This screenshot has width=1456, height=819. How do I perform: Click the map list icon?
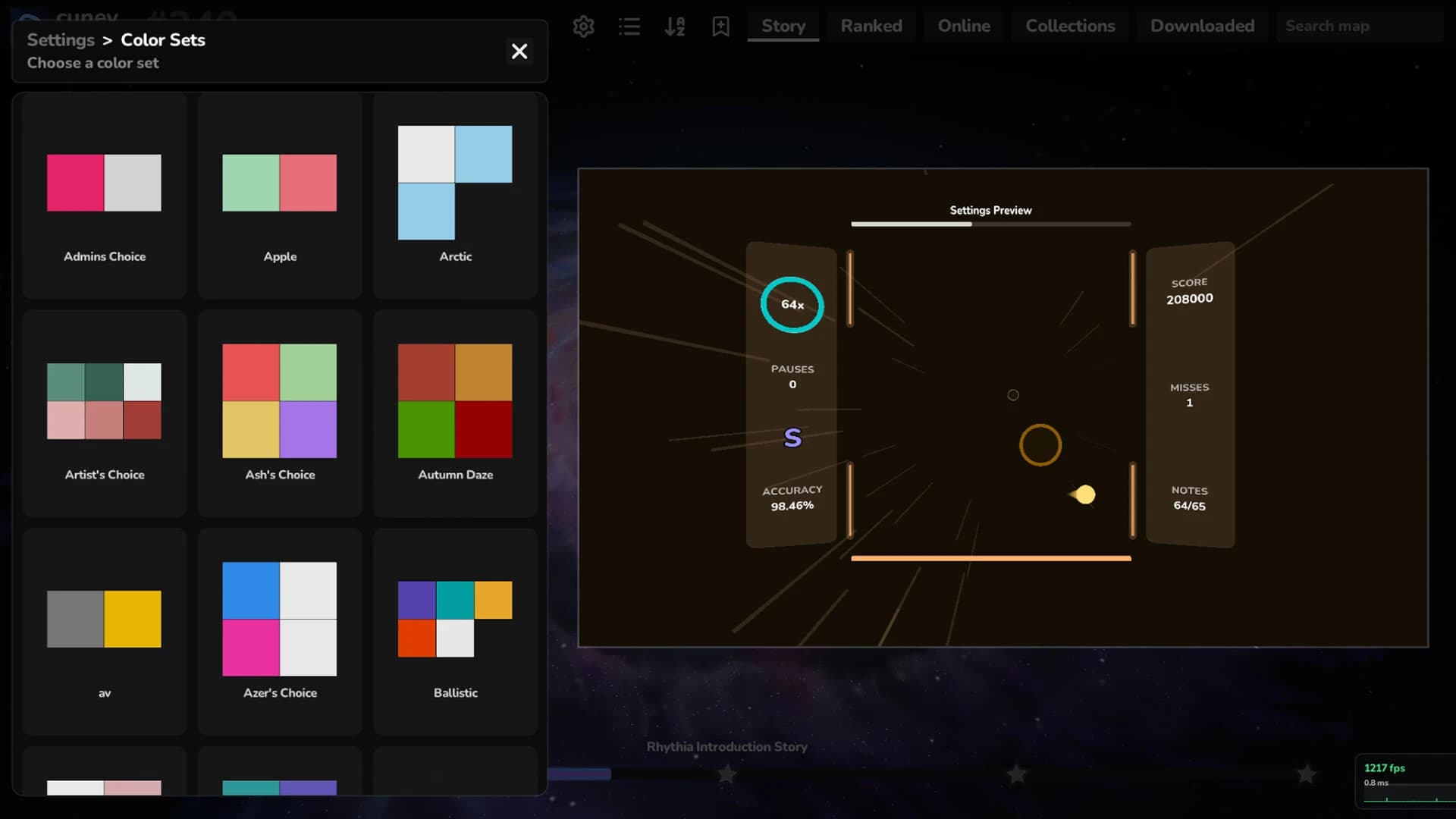tap(629, 27)
